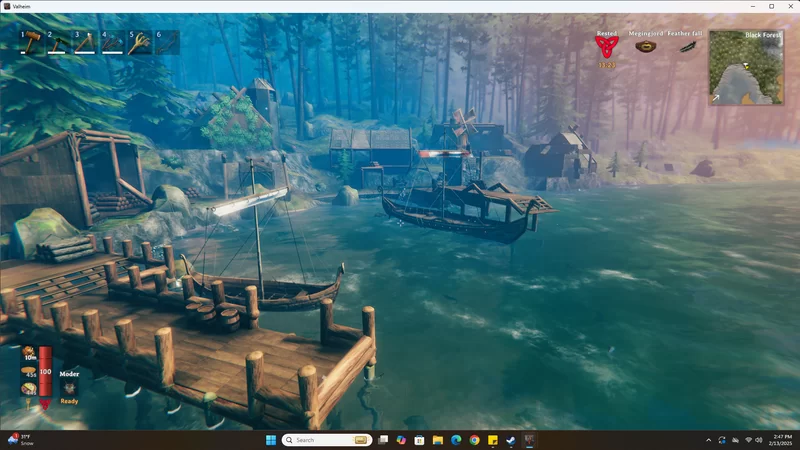Open File Explorer from the taskbar

438,440
